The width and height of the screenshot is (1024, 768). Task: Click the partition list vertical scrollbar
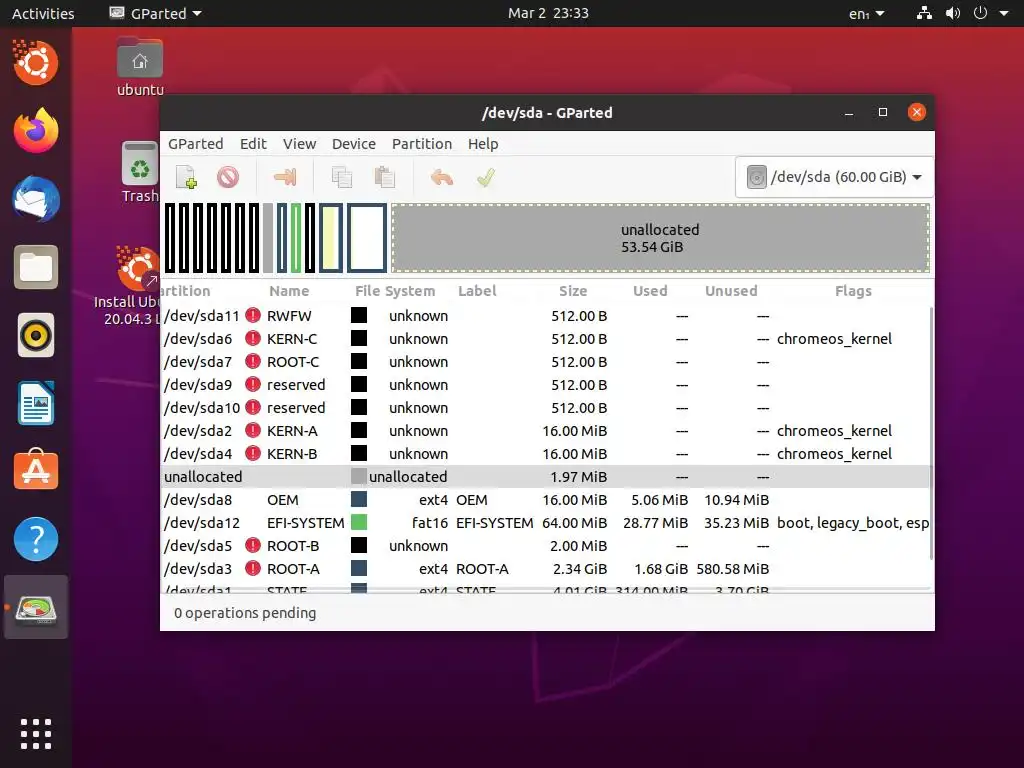tap(931, 432)
